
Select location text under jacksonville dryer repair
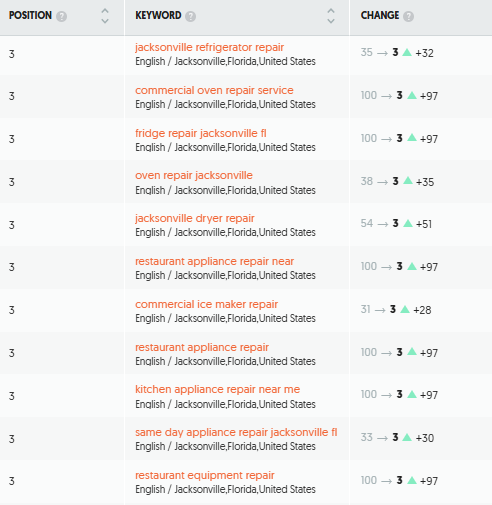pyautogui.click(x=225, y=232)
